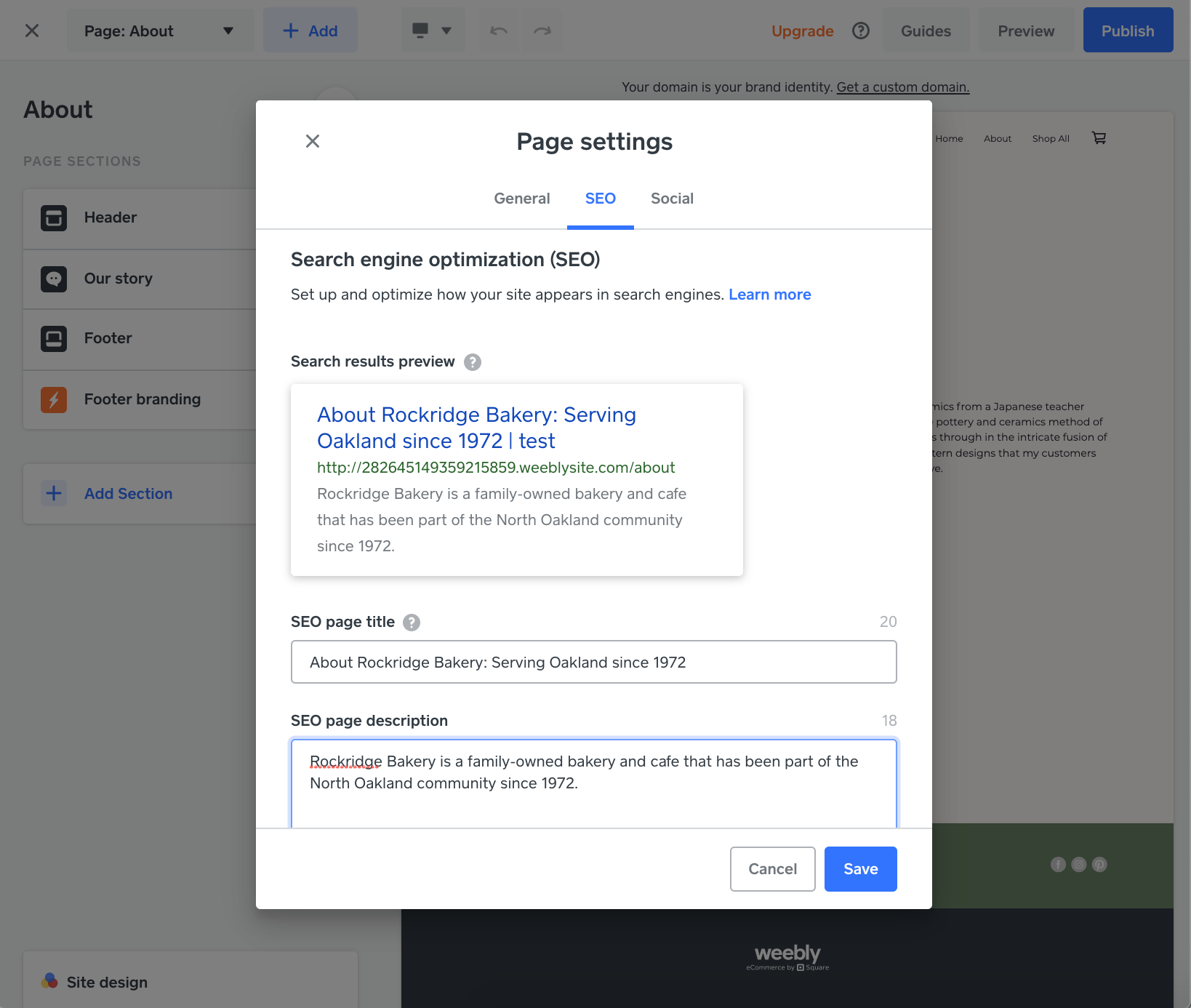Open the Learn more link

pyautogui.click(x=770, y=295)
